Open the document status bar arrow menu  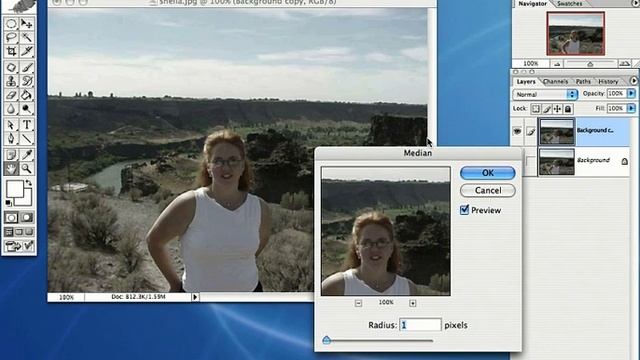point(195,297)
